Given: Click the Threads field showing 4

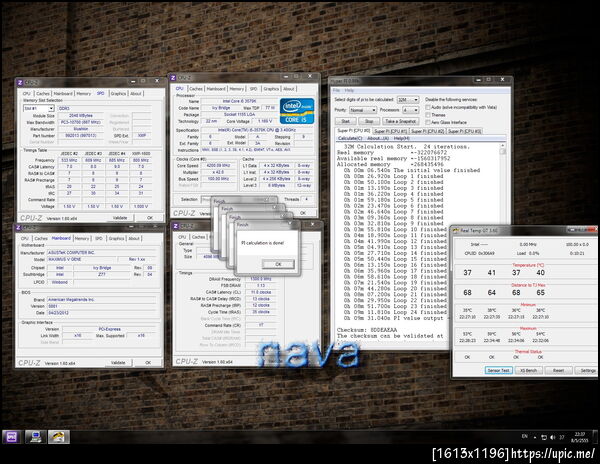Looking at the screenshot, I should pos(306,199).
